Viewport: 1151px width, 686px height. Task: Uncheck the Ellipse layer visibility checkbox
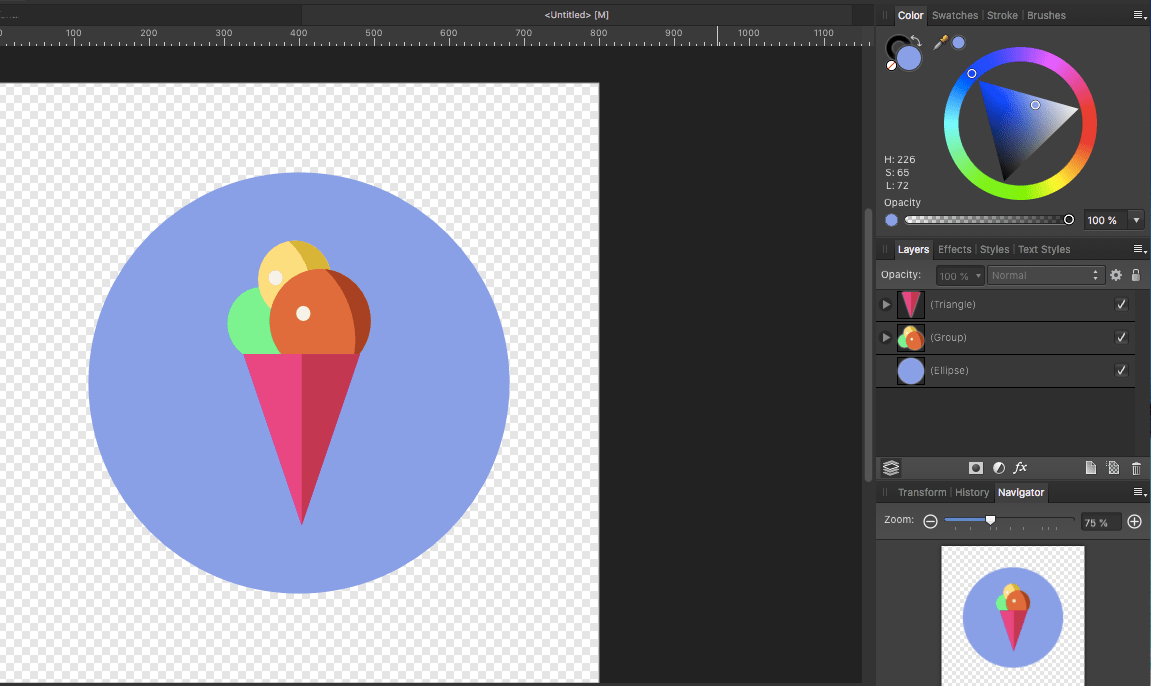click(1121, 371)
